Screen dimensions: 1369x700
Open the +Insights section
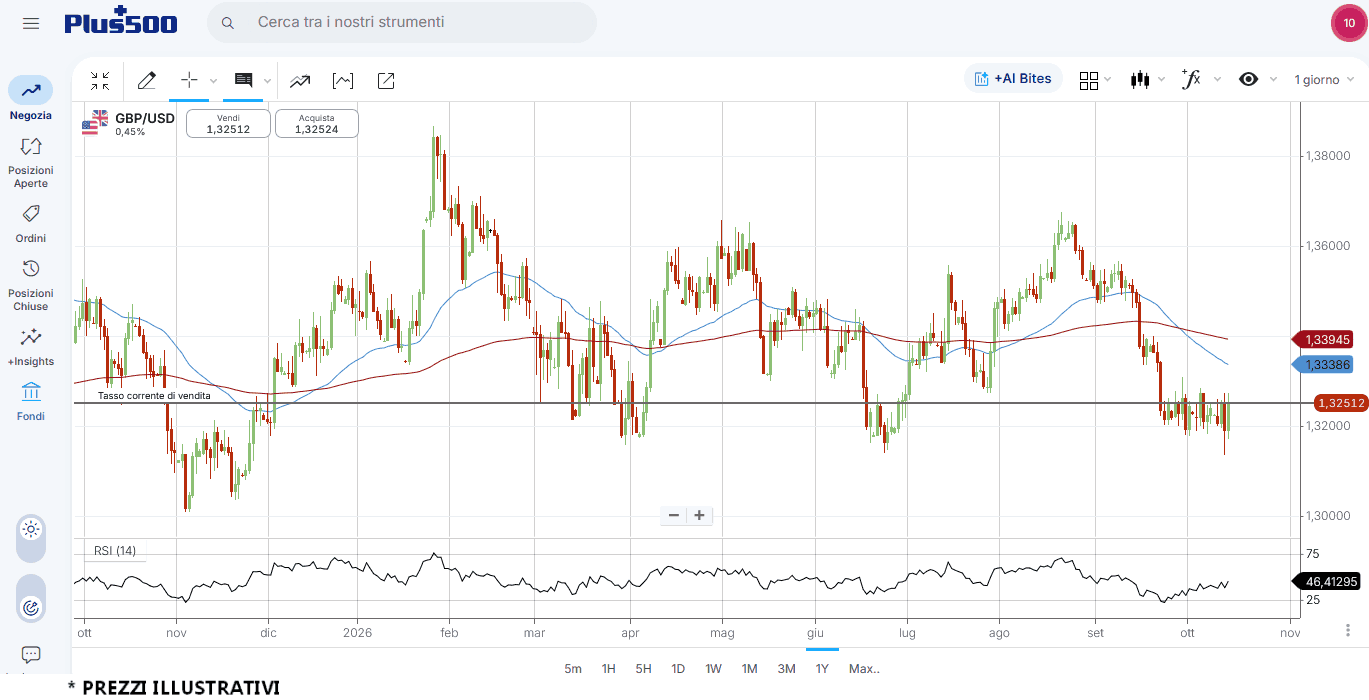(x=31, y=346)
